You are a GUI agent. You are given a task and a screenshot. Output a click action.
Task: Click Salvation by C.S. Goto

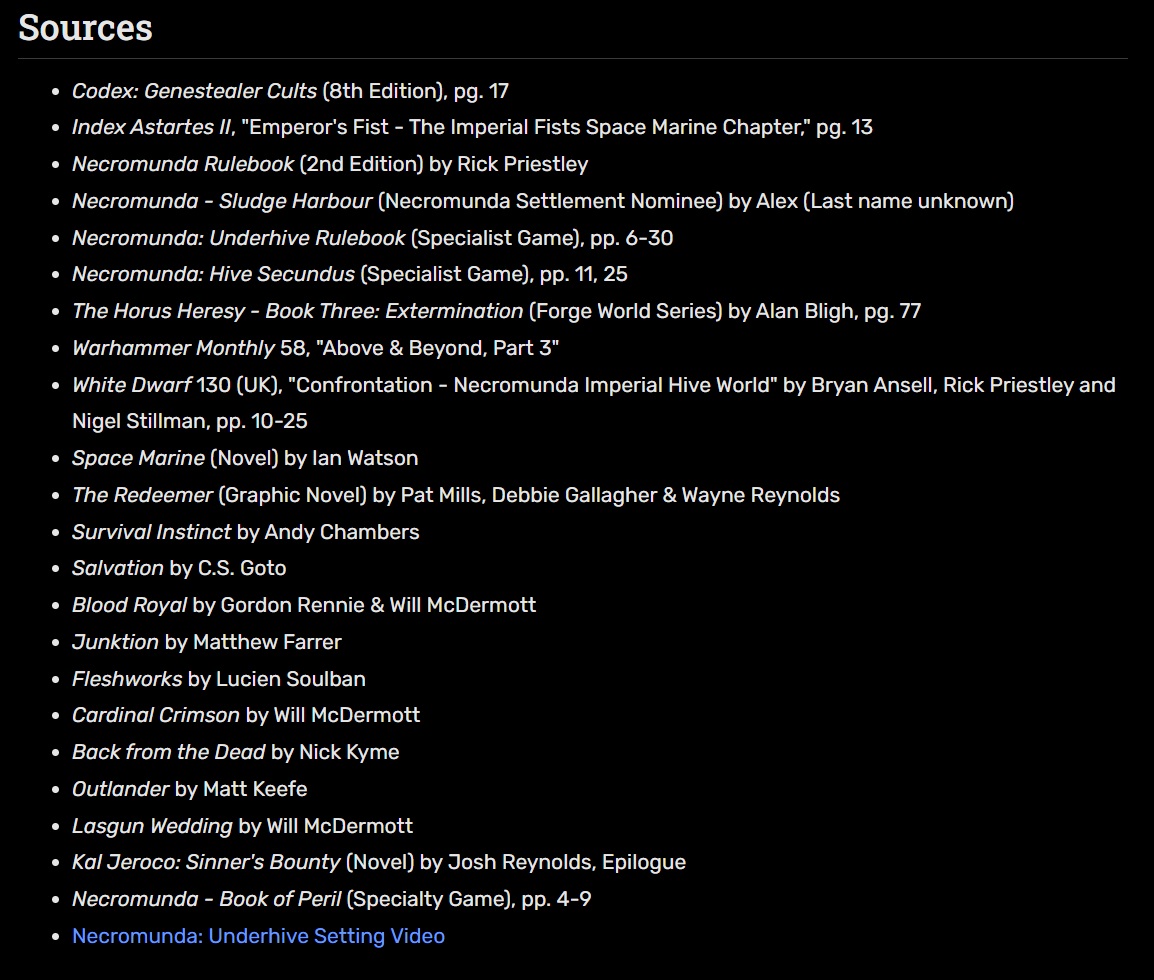(x=179, y=568)
